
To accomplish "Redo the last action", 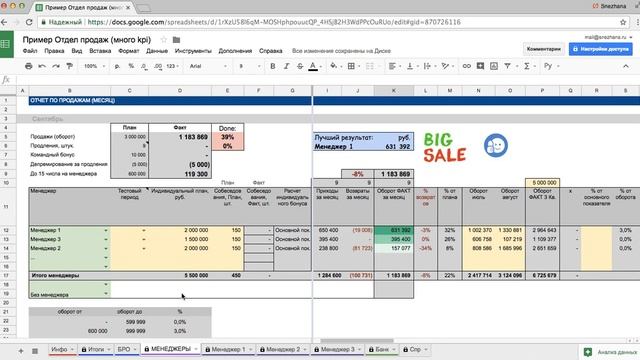I will (x=56, y=66).
